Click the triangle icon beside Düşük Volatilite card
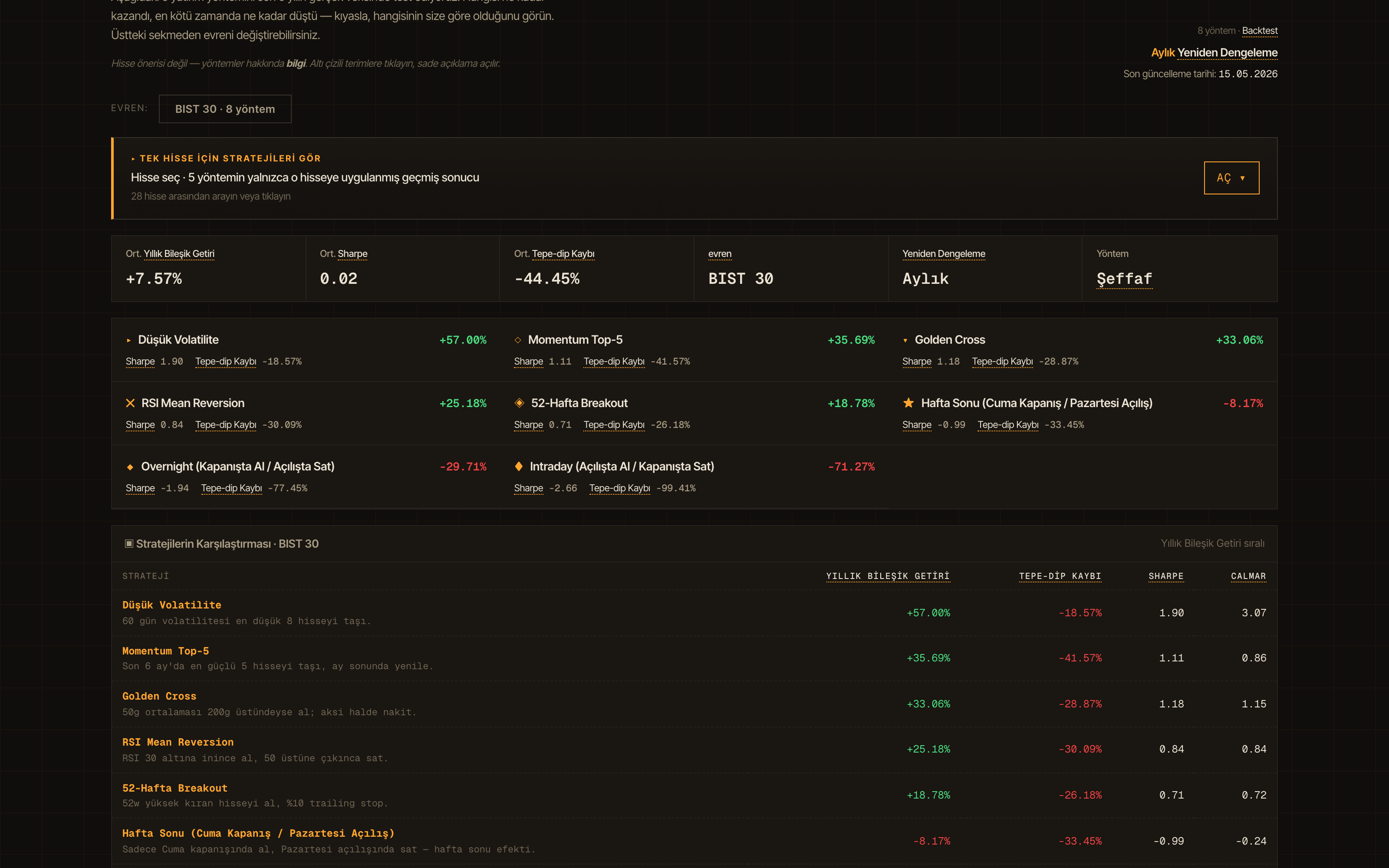This screenshot has width=1389, height=868. click(128, 340)
